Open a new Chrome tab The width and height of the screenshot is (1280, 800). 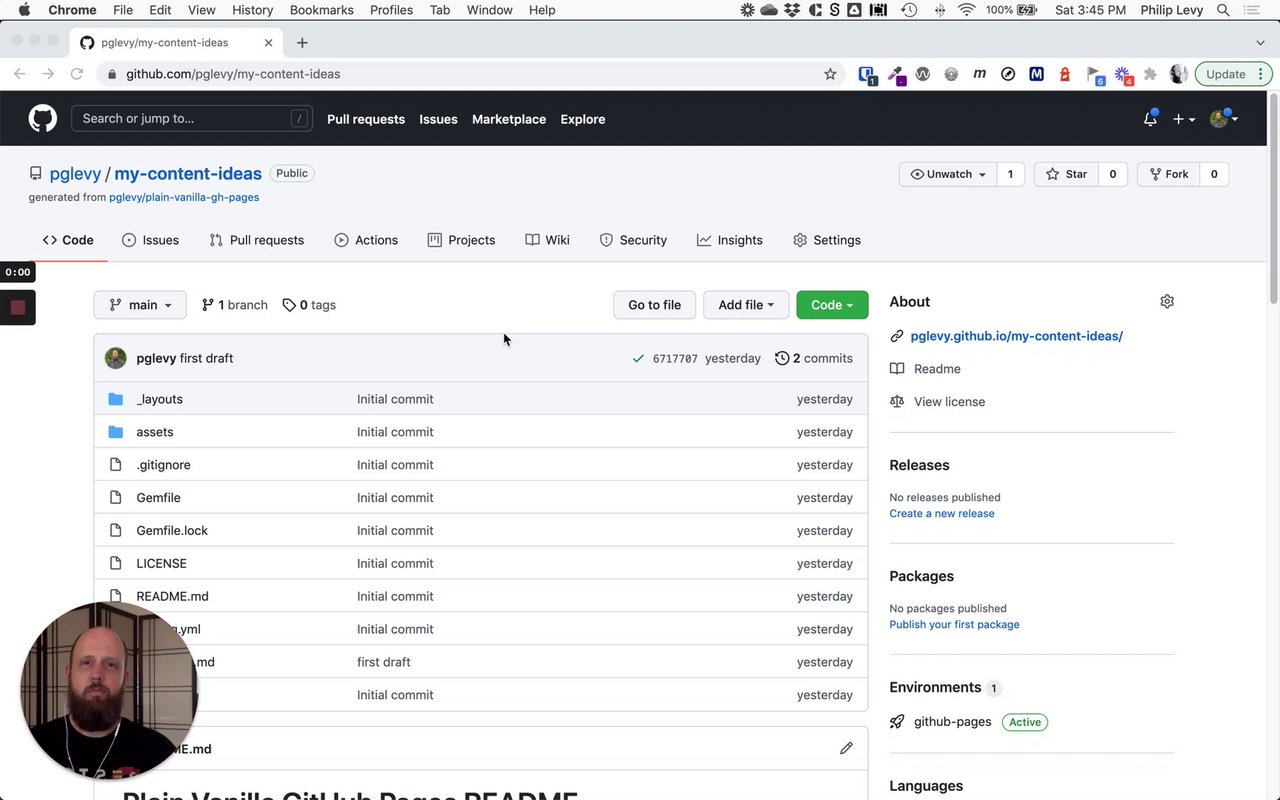click(x=302, y=43)
